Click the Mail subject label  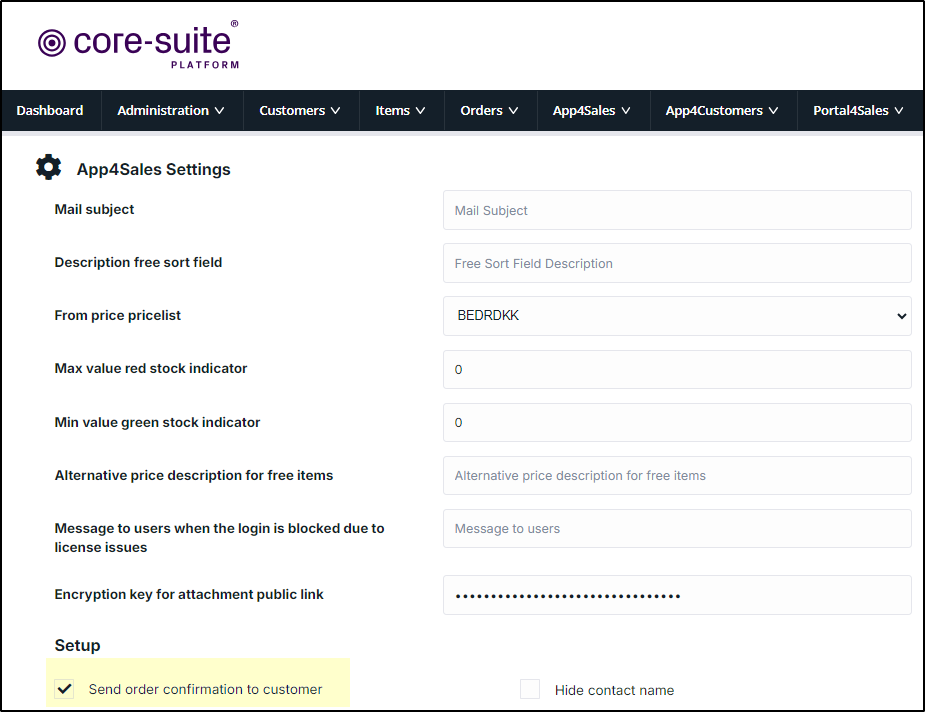pyautogui.click(x=94, y=209)
